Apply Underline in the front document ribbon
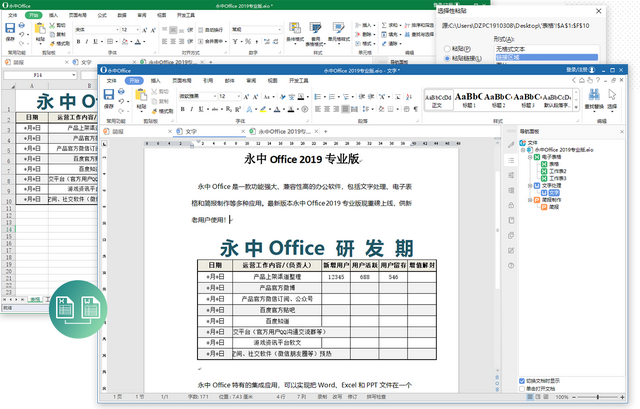The height and width of the screenshot is (409, 640). click(200, 109)
